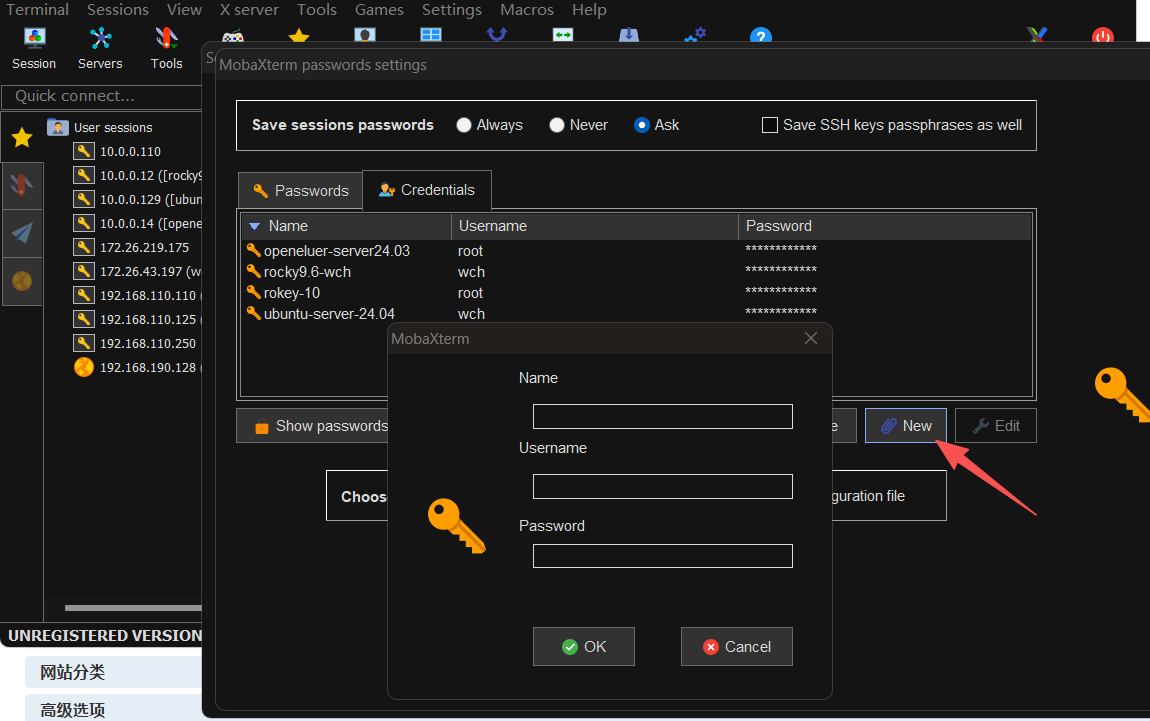1150x721 pixels.
Task: Select session 10.0.0.129 in the tree
Action: [138, 200]
